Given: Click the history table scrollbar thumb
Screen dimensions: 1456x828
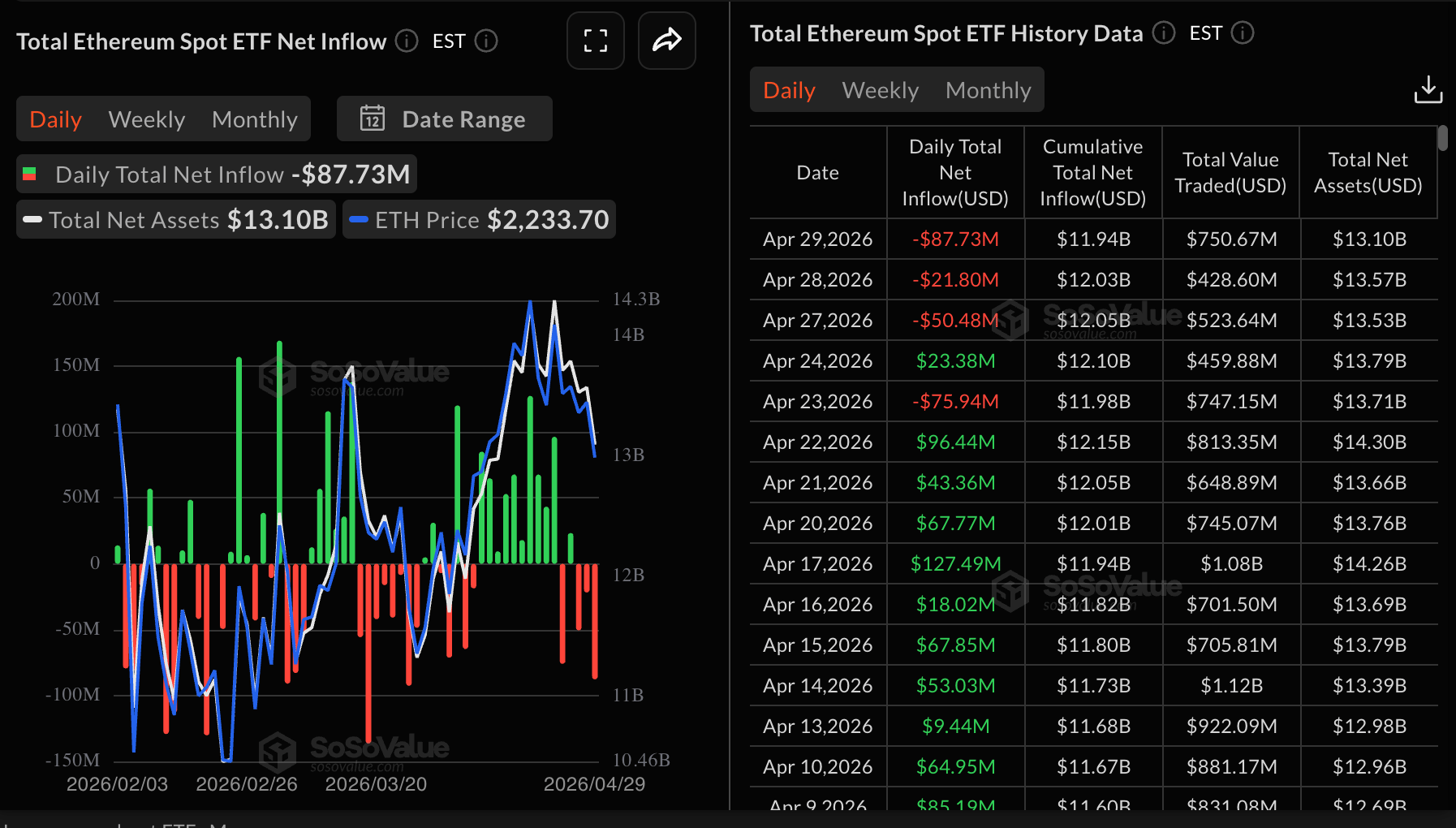Looking at the screenshot, I should [1442, 138].
